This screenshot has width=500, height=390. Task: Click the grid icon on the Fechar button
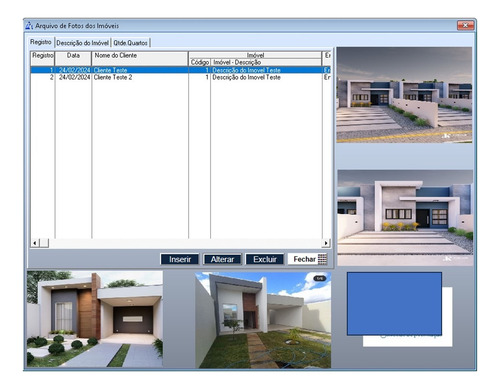[322, 259]
